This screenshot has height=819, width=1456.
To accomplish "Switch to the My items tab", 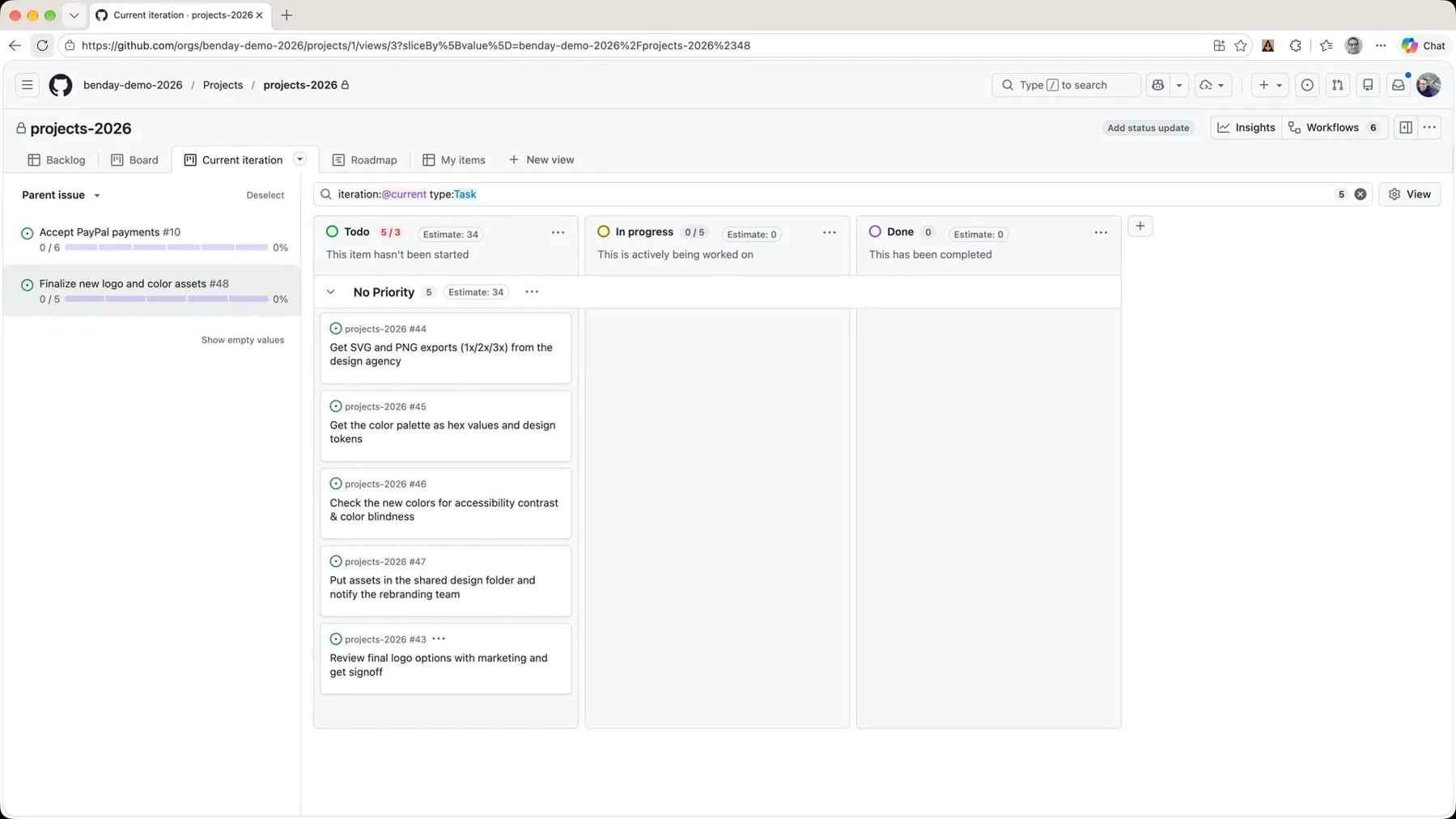I will (454, 160).
